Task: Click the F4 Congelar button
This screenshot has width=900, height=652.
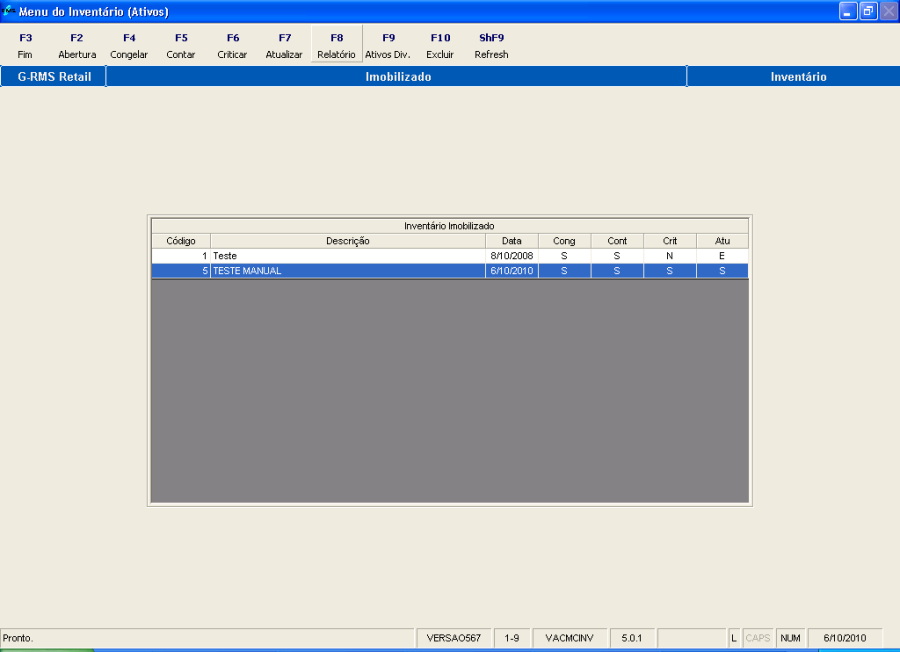Action: coord(129,45)
